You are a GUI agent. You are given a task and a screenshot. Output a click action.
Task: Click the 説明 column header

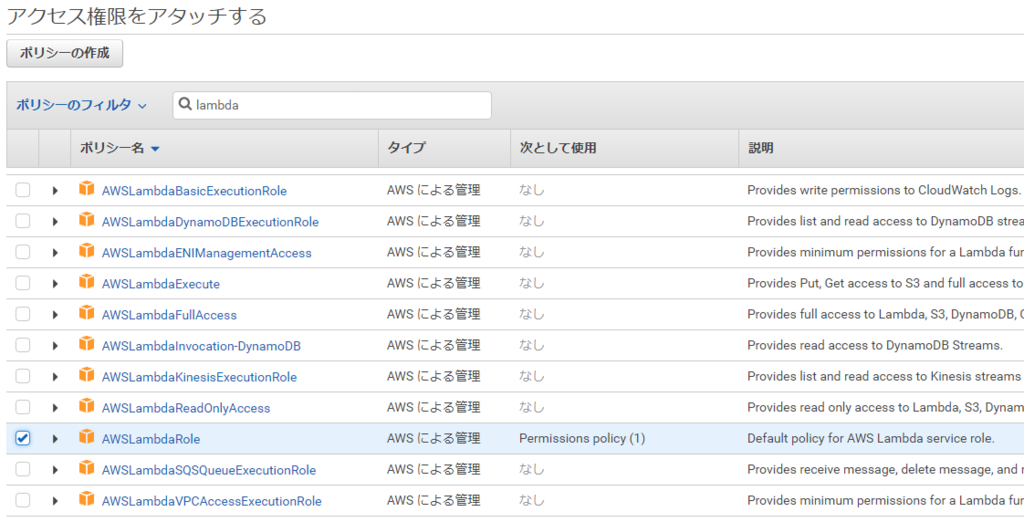761,148
